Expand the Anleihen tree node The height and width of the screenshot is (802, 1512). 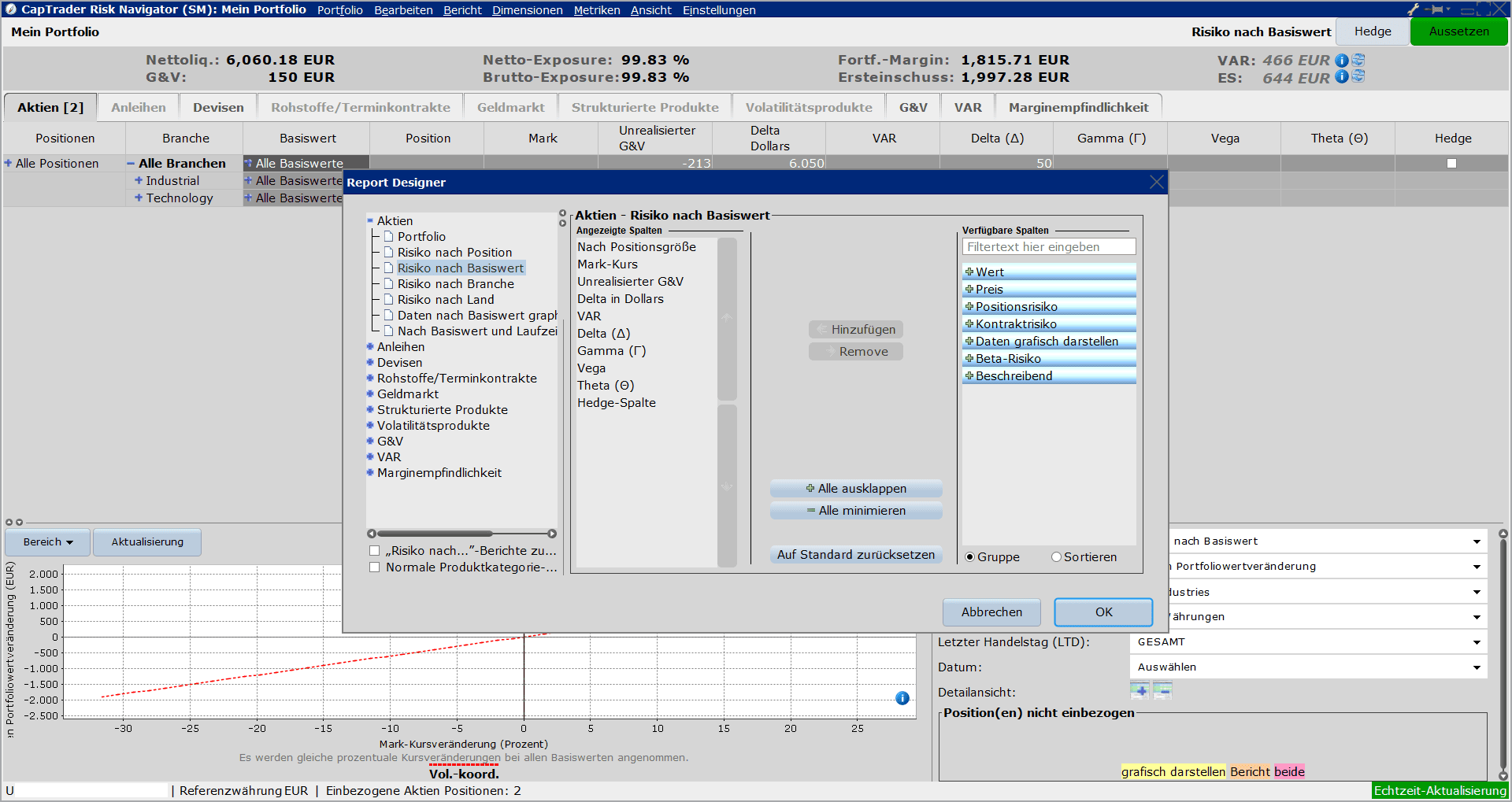click(370, 346)
